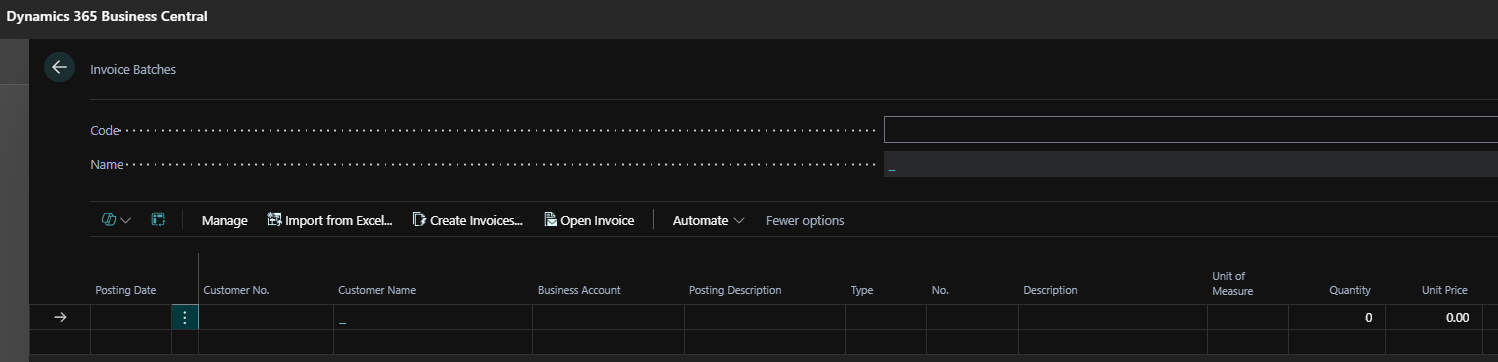Click the Business Account column header
The image size is (1498, 362).
click(x=579, y=290)
